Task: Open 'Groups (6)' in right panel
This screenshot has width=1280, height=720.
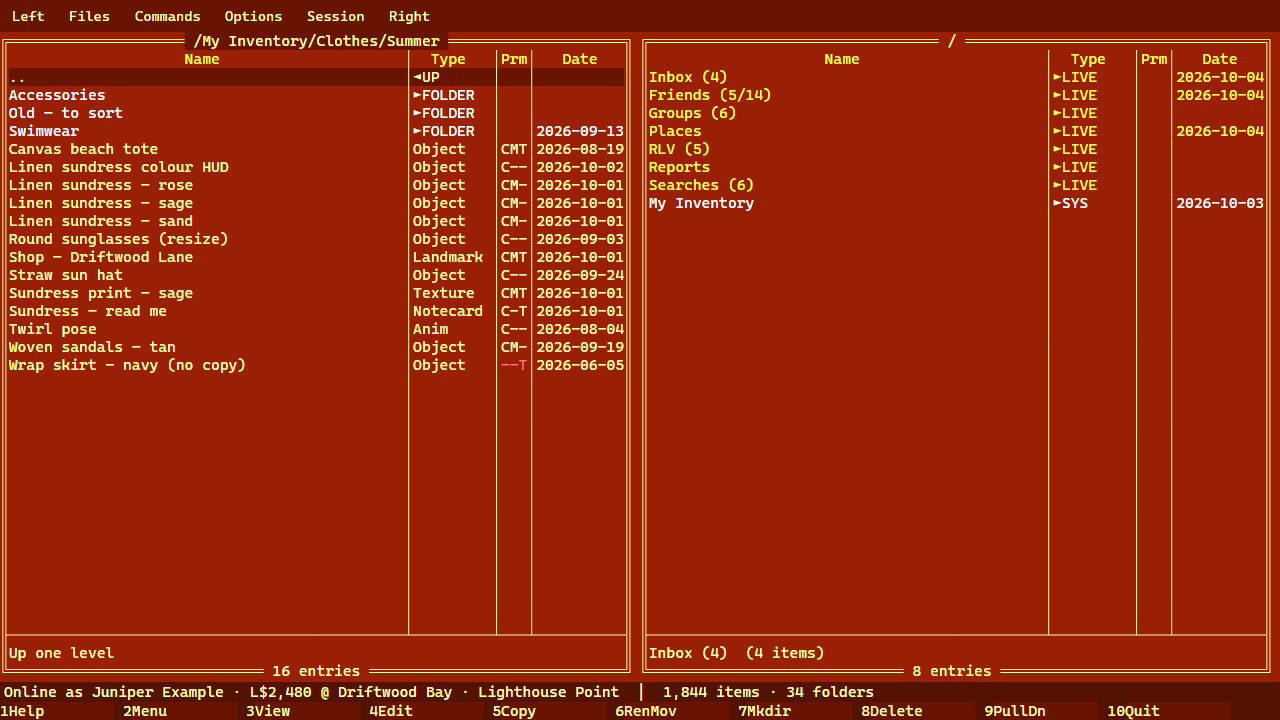Action: [x=956, y=113]
